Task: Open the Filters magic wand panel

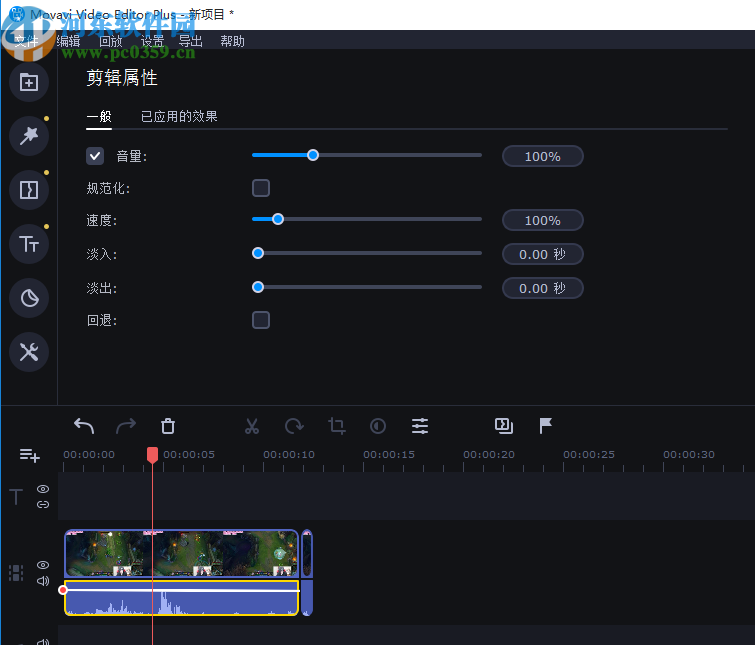Action: [x=29, y=136]
